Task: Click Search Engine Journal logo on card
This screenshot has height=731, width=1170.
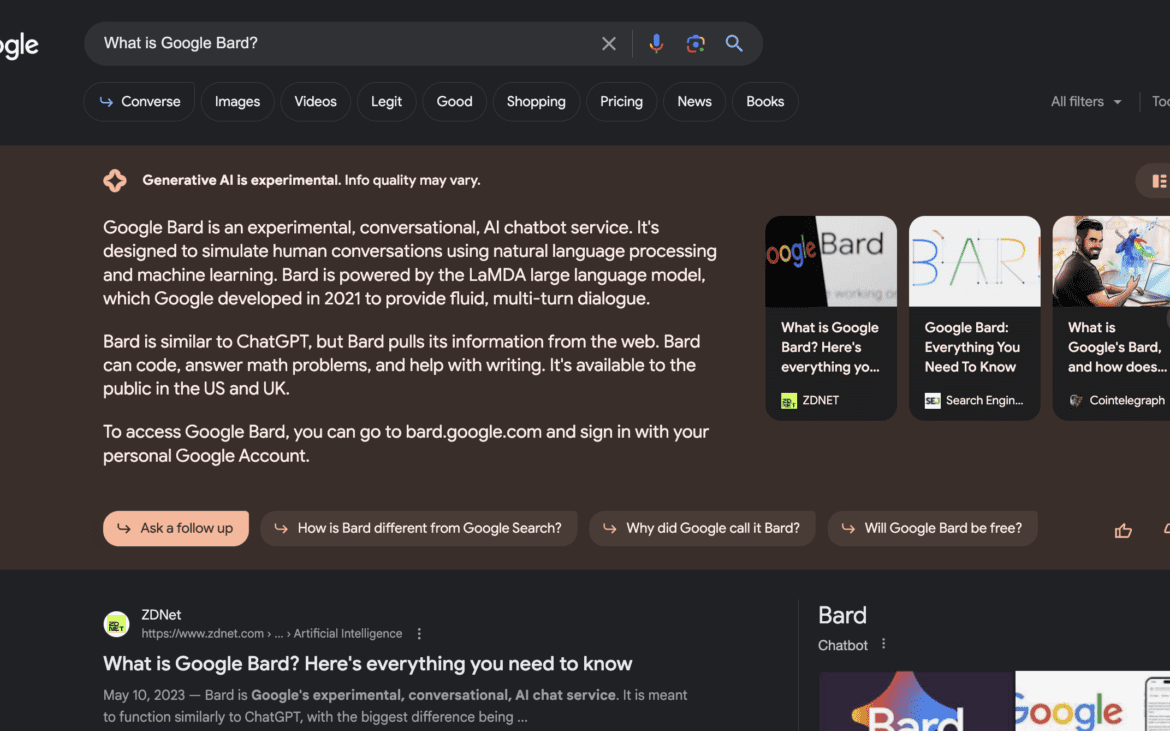Action: click(x=932, y=401)
